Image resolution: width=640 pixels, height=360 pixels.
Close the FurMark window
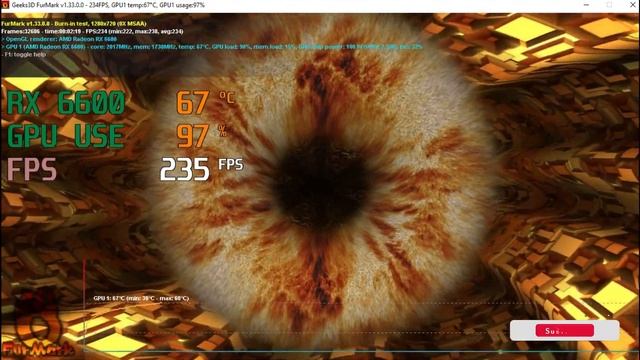click(632, 5)
